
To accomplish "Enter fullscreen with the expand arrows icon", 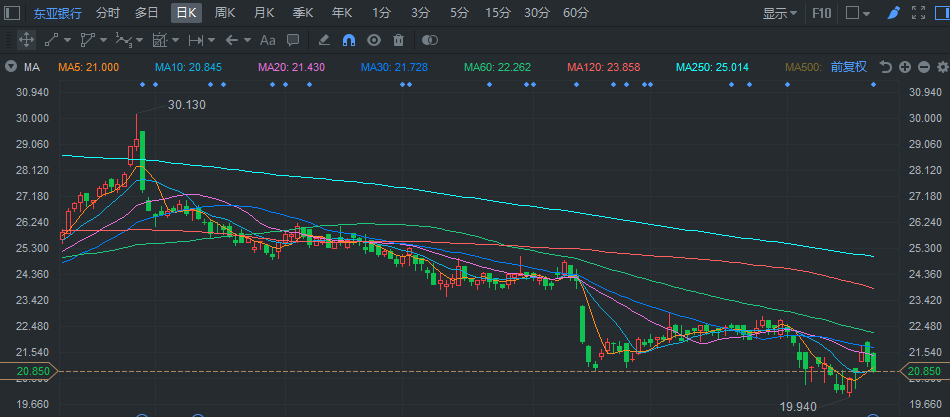I will 918,13.
